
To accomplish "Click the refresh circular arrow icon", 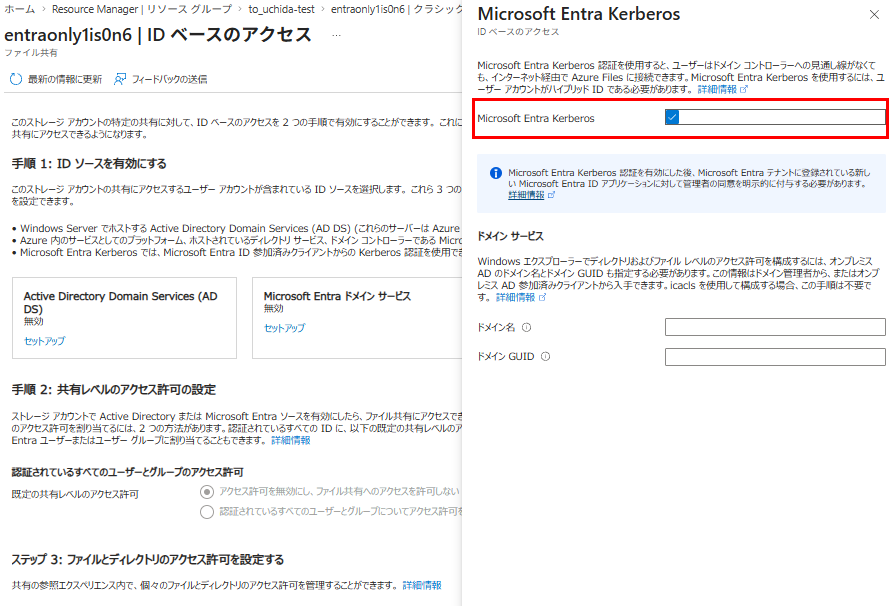I will [x=16, y=79].
